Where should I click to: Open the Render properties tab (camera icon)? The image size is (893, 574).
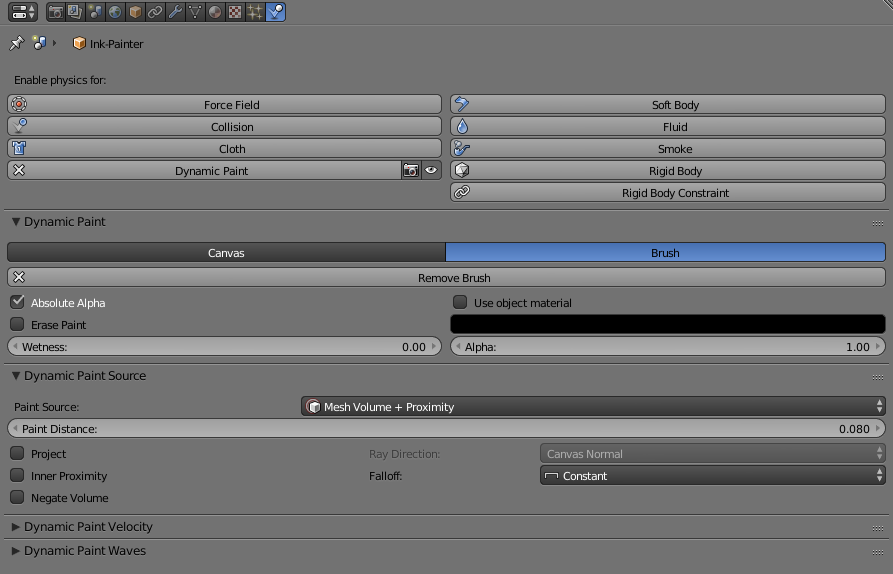[56, 12]
